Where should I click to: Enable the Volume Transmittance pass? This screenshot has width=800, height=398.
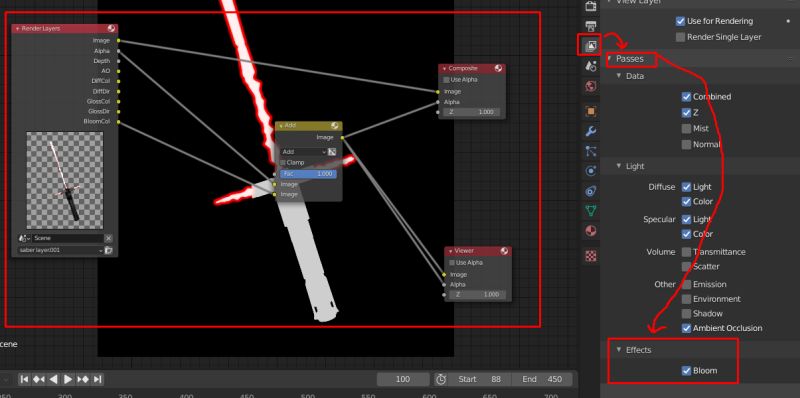(x=686, y=252)
